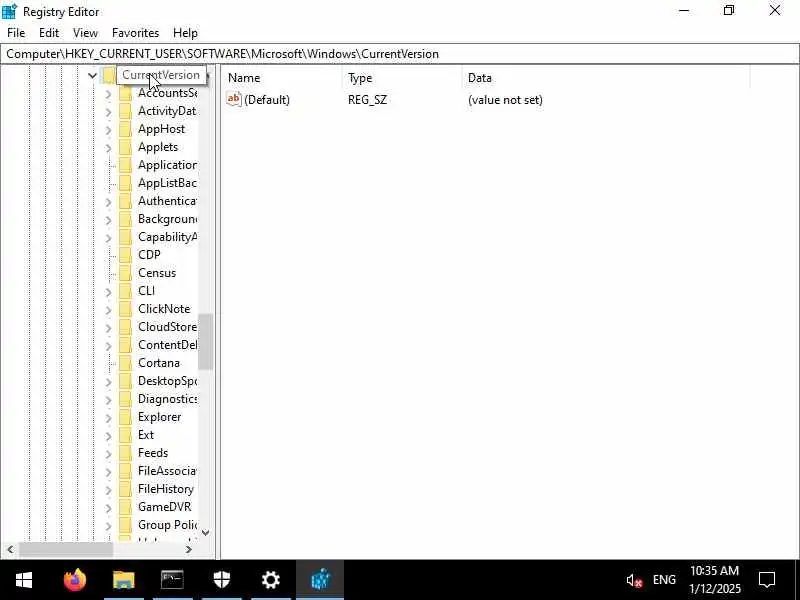Select the Explorer folder icon
Viewport: 800px width, 600px height.
coord(125,417)
